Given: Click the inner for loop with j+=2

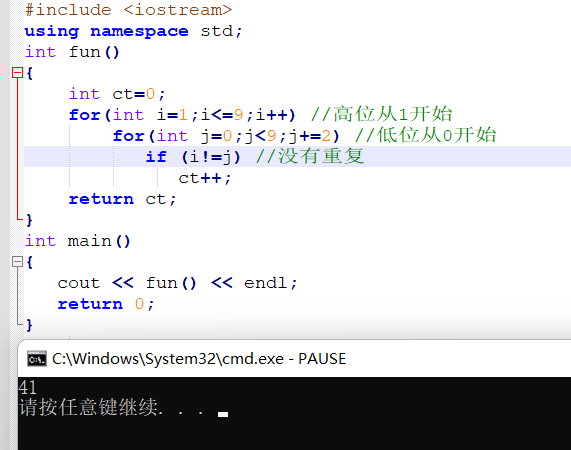Looking at the screenshot, I should (226, 136).
